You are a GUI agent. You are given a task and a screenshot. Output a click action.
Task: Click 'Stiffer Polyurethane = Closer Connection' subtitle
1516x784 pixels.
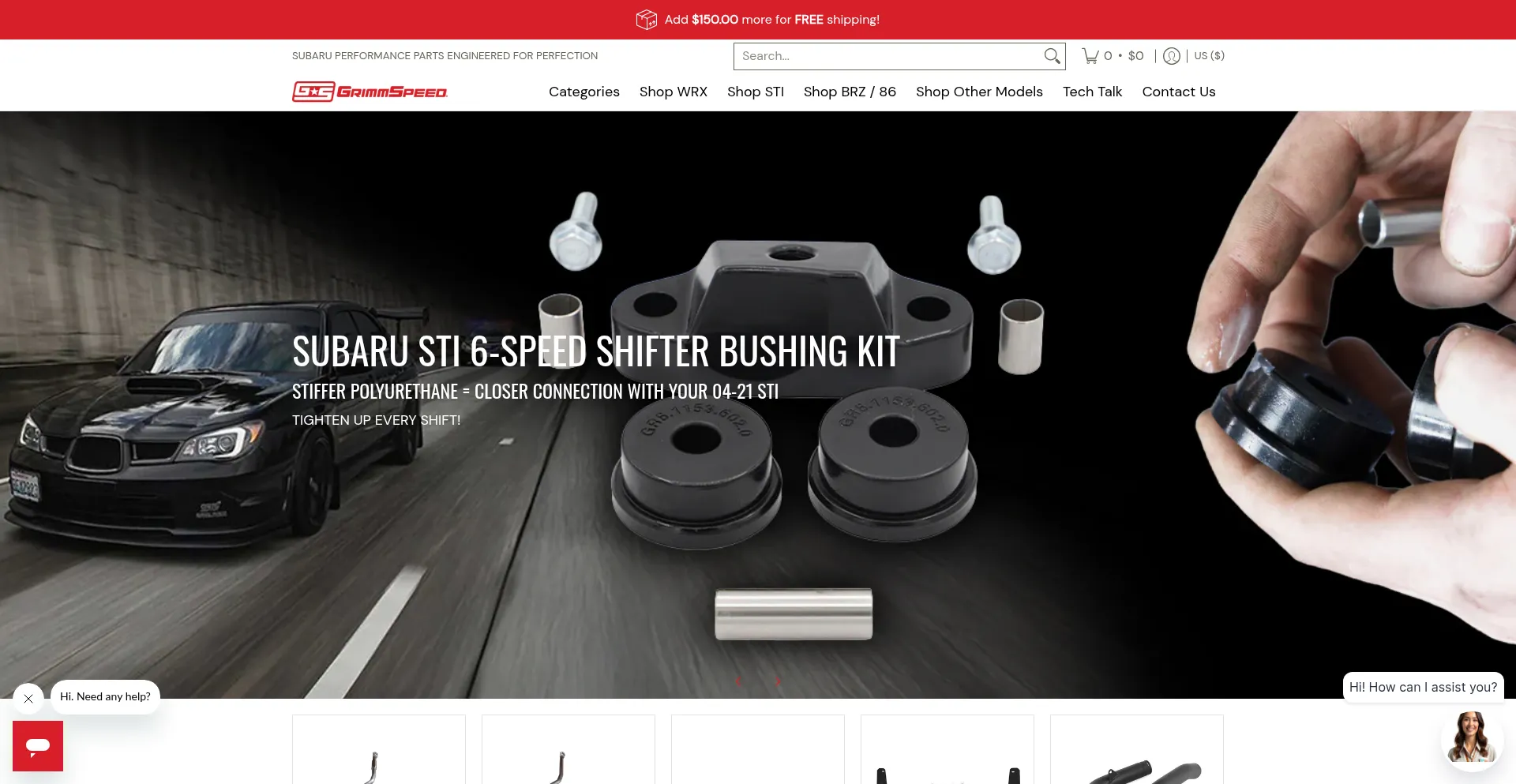(535, 392)
